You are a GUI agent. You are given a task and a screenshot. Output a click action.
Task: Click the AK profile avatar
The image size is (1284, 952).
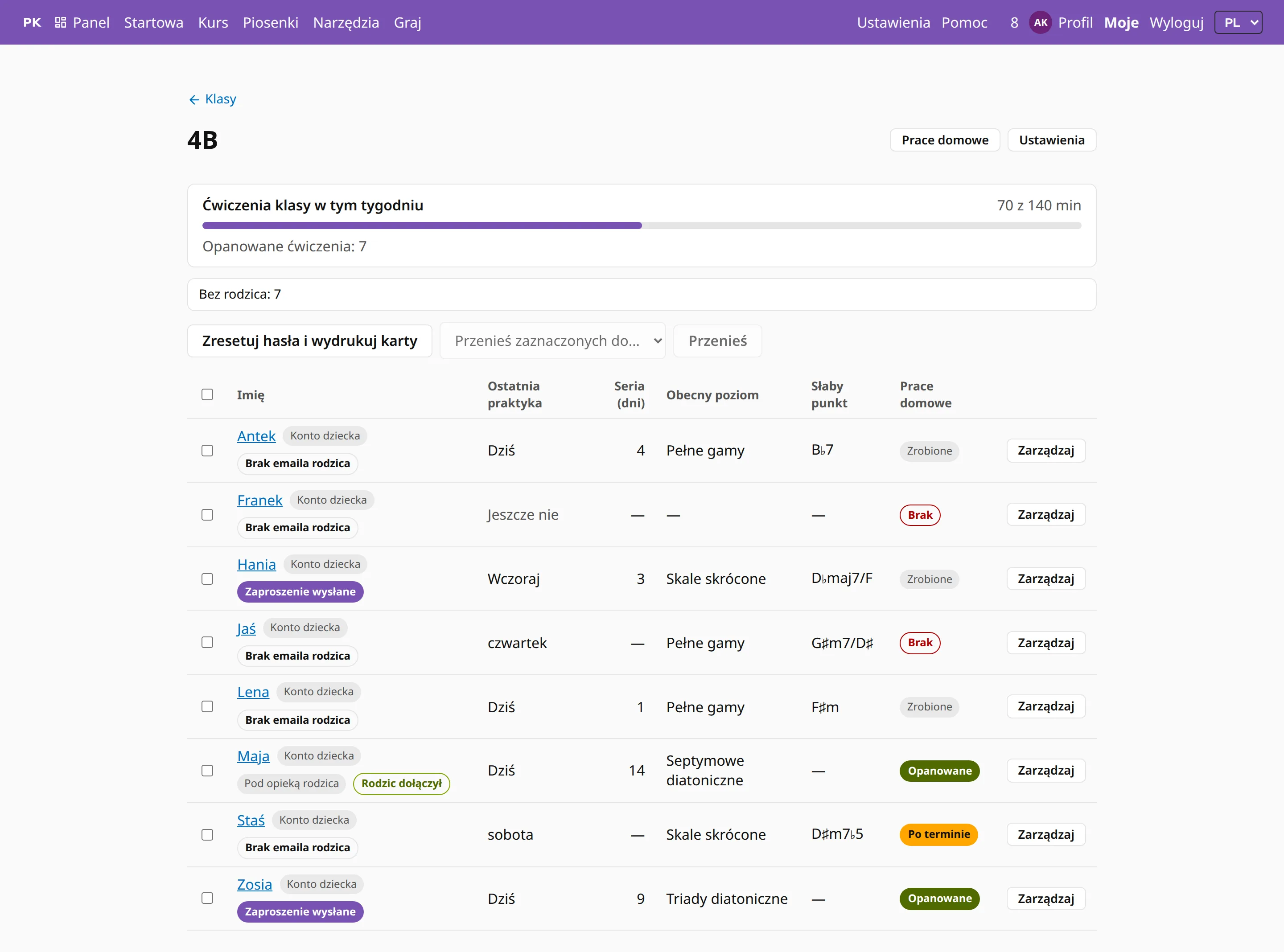point(1040,22)
